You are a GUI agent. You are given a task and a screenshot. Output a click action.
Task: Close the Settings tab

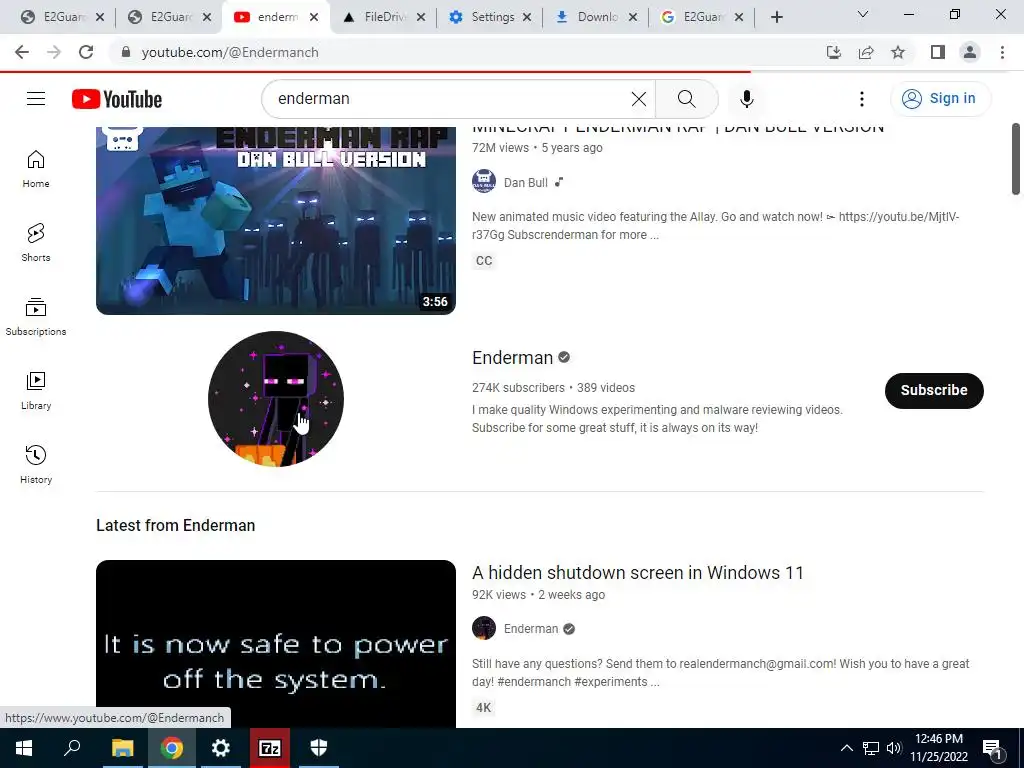[527, 18]
